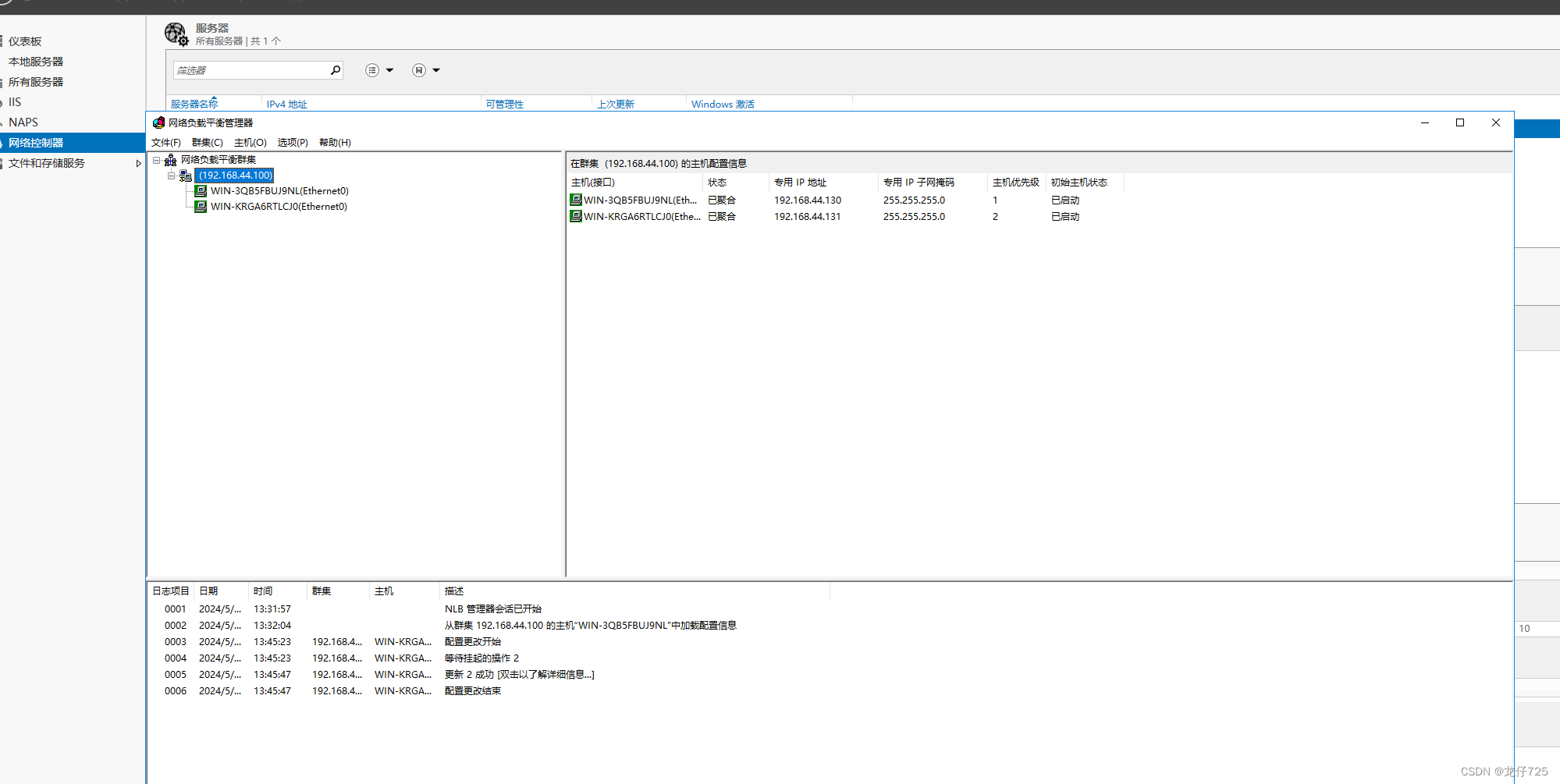
Task: Open the 帮助(H) menu
Action: tap(335, 143)
